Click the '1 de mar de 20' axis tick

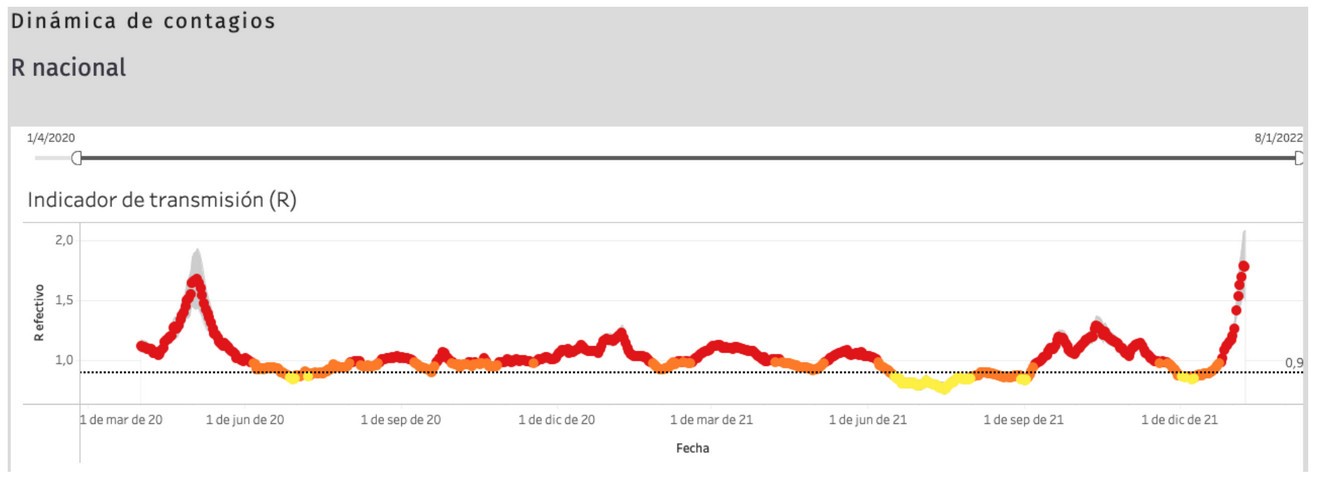point(121,420)
